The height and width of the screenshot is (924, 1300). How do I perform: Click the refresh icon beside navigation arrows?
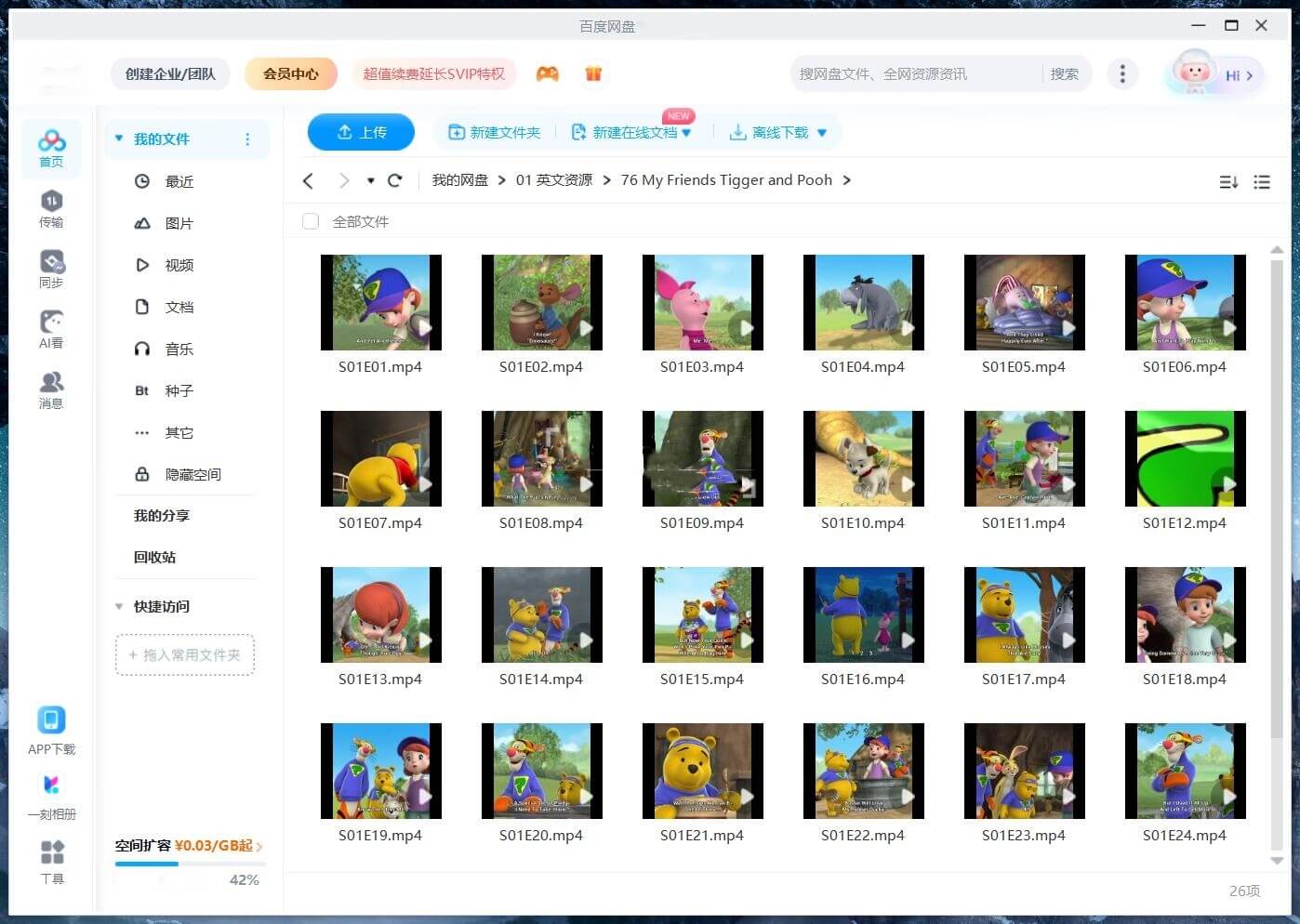(395, 180)
